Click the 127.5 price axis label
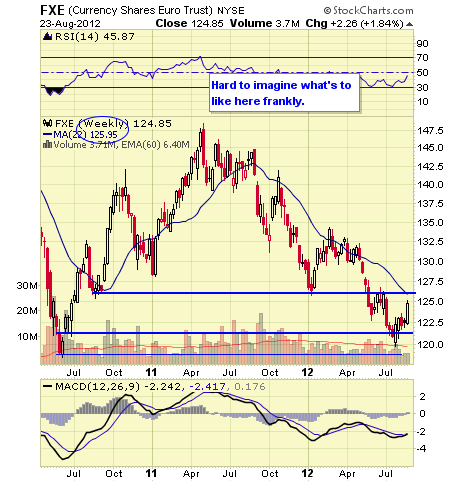 [430, 282]
